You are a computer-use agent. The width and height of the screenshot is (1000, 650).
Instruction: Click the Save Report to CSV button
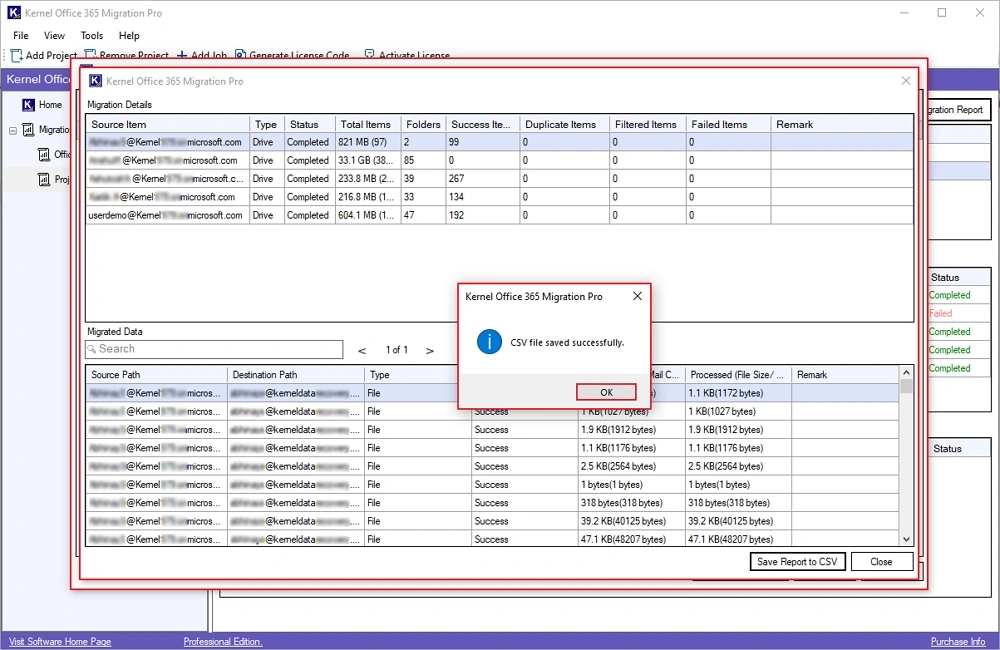tap(797, 561)
